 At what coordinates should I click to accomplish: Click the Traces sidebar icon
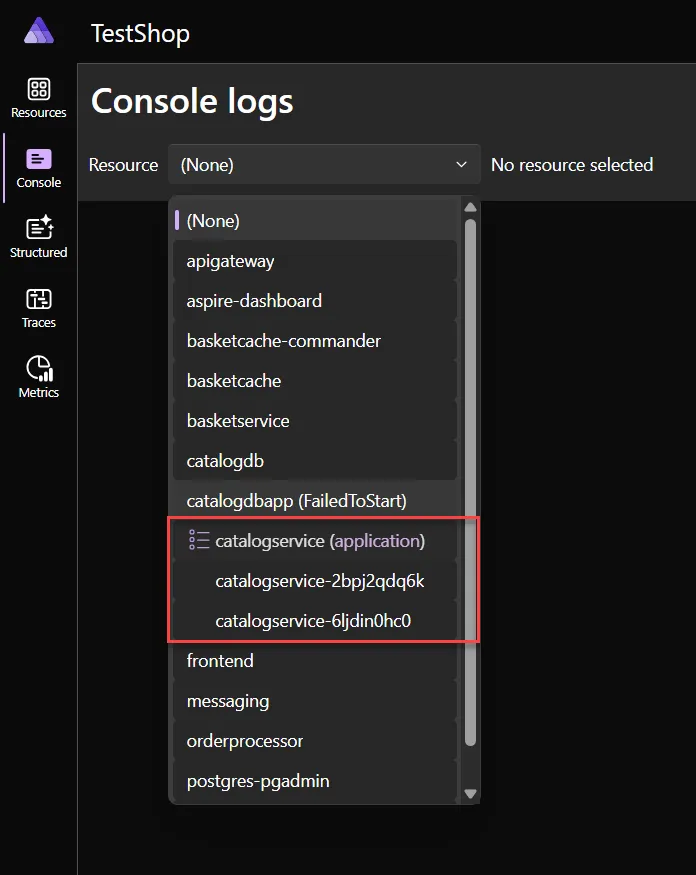click(38, 305)
